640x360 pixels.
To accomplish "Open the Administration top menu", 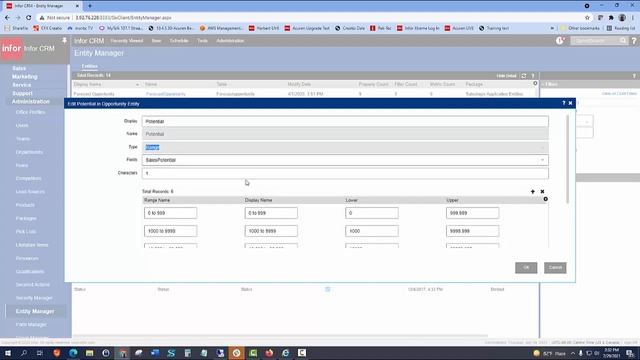I will [230, 41].
